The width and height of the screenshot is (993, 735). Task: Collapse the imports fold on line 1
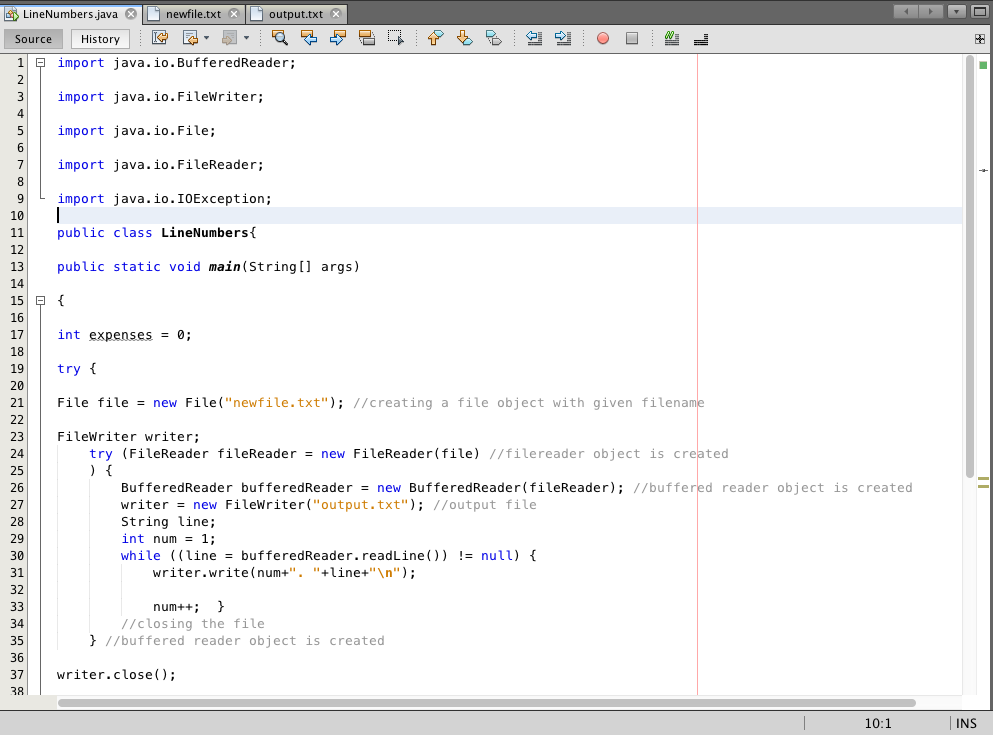pyautogui.click(x=41, y=63)
